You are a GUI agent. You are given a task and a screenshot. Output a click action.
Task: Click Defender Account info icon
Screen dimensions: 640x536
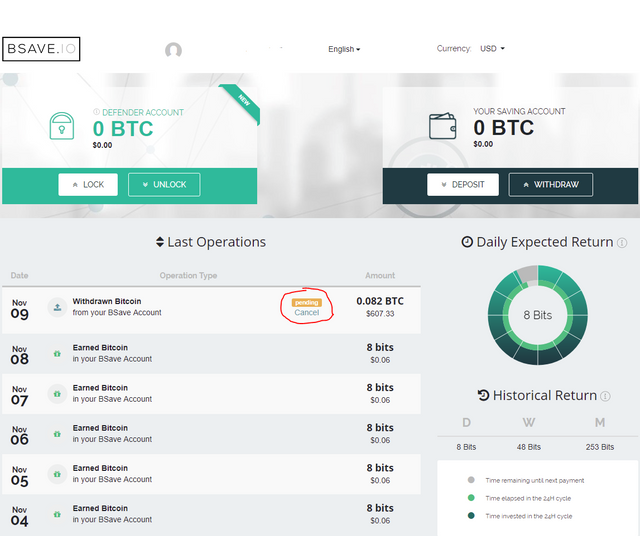96,112
